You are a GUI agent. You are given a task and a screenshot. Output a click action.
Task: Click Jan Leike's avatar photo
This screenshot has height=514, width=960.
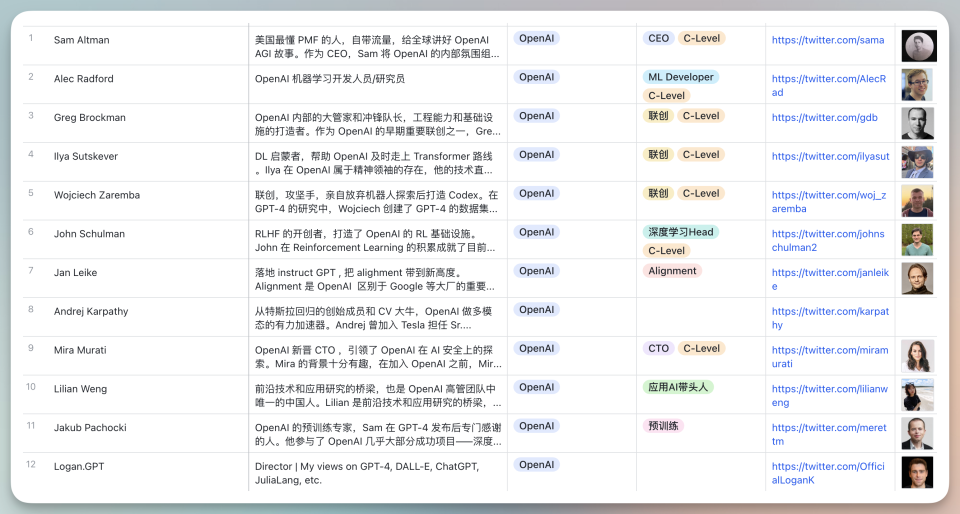pyautogui.click(x=917, y=278)
